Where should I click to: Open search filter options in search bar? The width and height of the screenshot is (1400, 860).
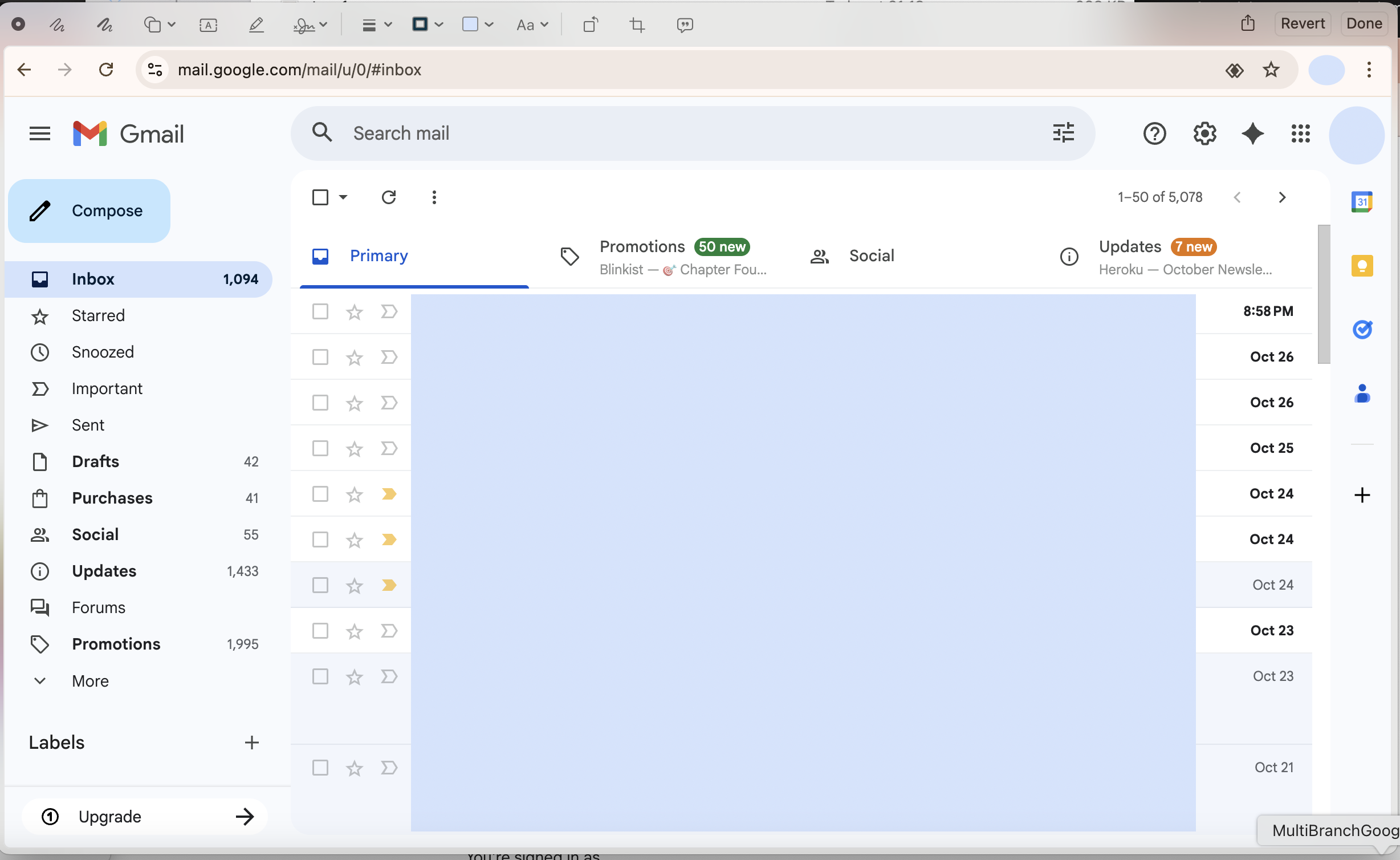point(1063,133)
